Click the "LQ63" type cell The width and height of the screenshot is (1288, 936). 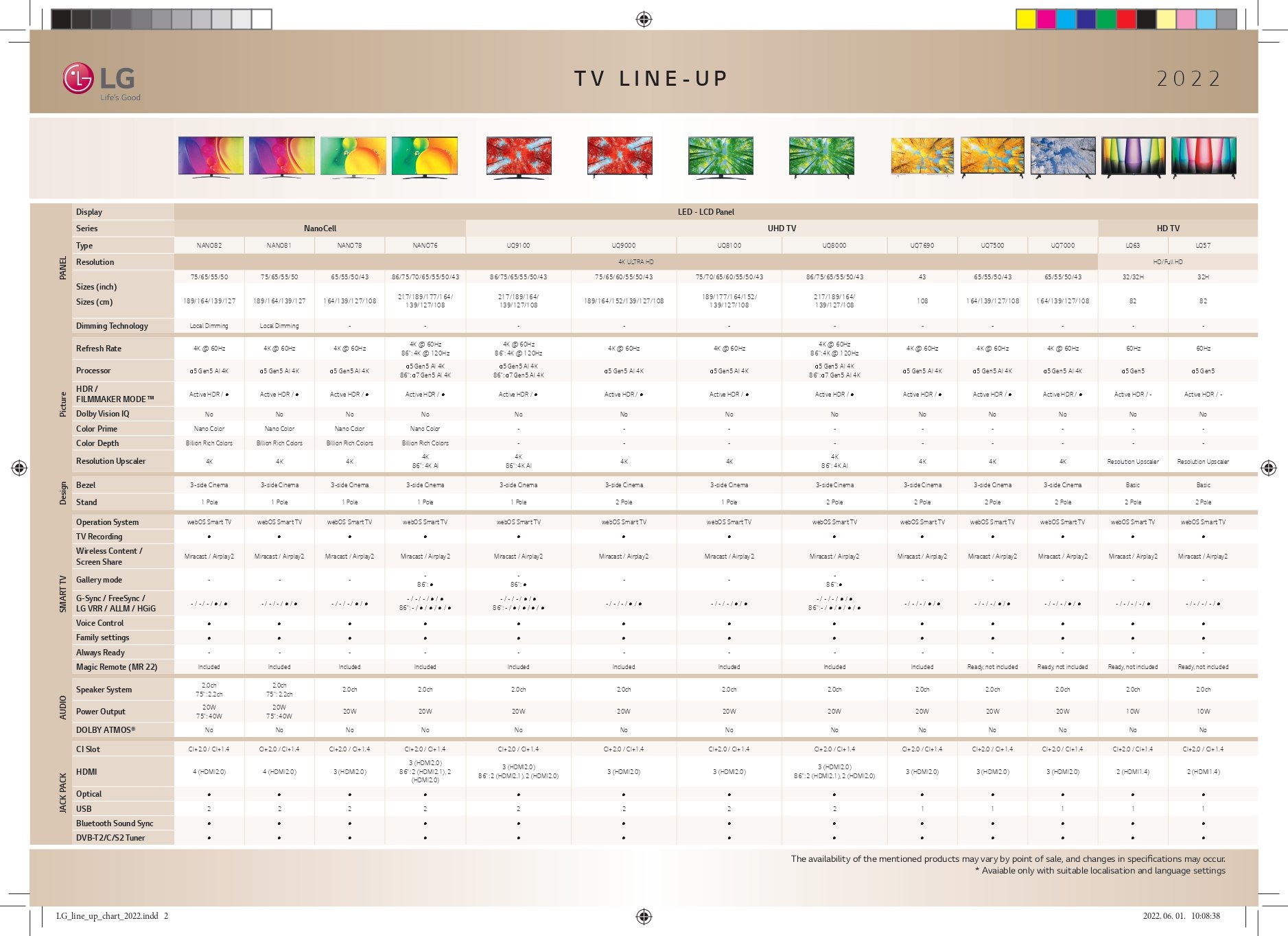[1133, 246]
